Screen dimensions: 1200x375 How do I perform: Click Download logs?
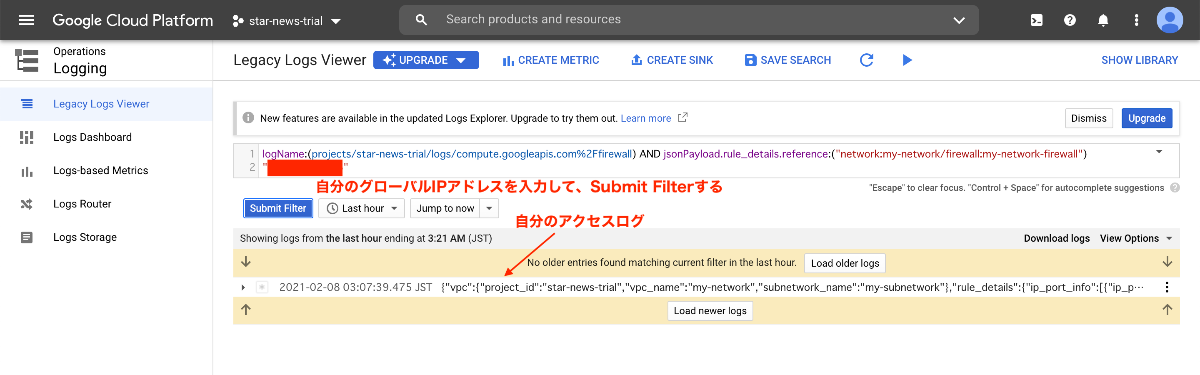tap(1057, 238)
